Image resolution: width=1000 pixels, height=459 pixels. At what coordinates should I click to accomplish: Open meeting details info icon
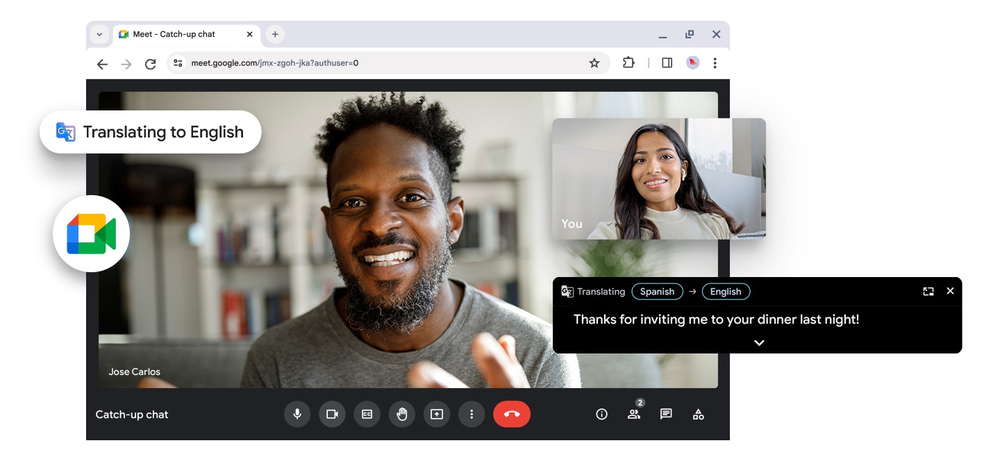(x=602, y=414)
